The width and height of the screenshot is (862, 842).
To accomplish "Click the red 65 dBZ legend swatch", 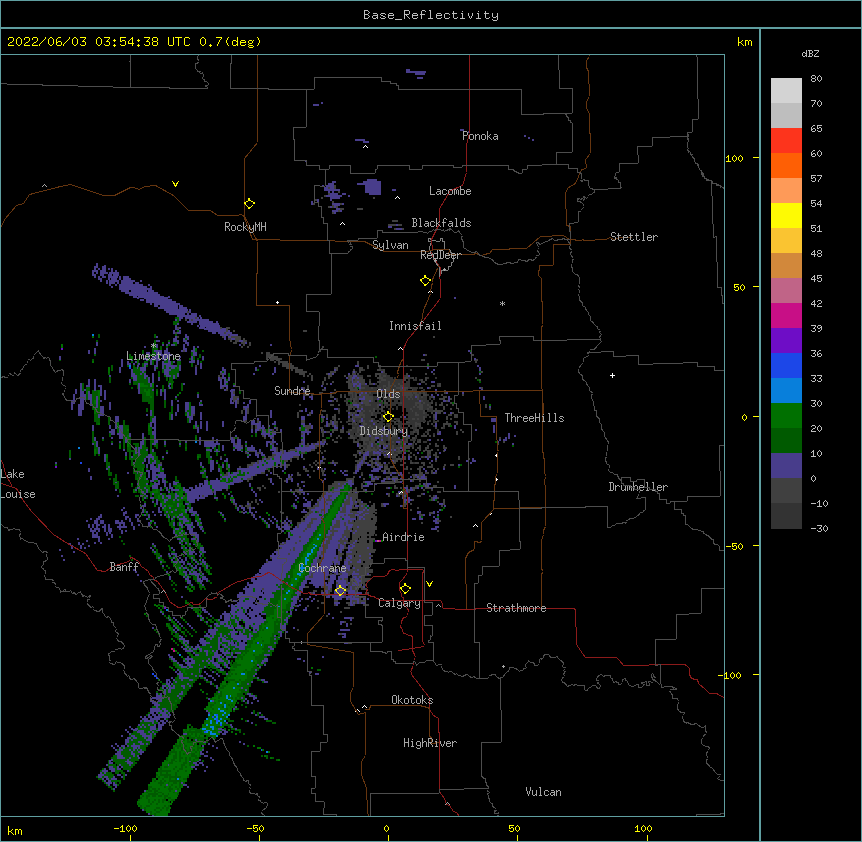I will tap(786, 141).
